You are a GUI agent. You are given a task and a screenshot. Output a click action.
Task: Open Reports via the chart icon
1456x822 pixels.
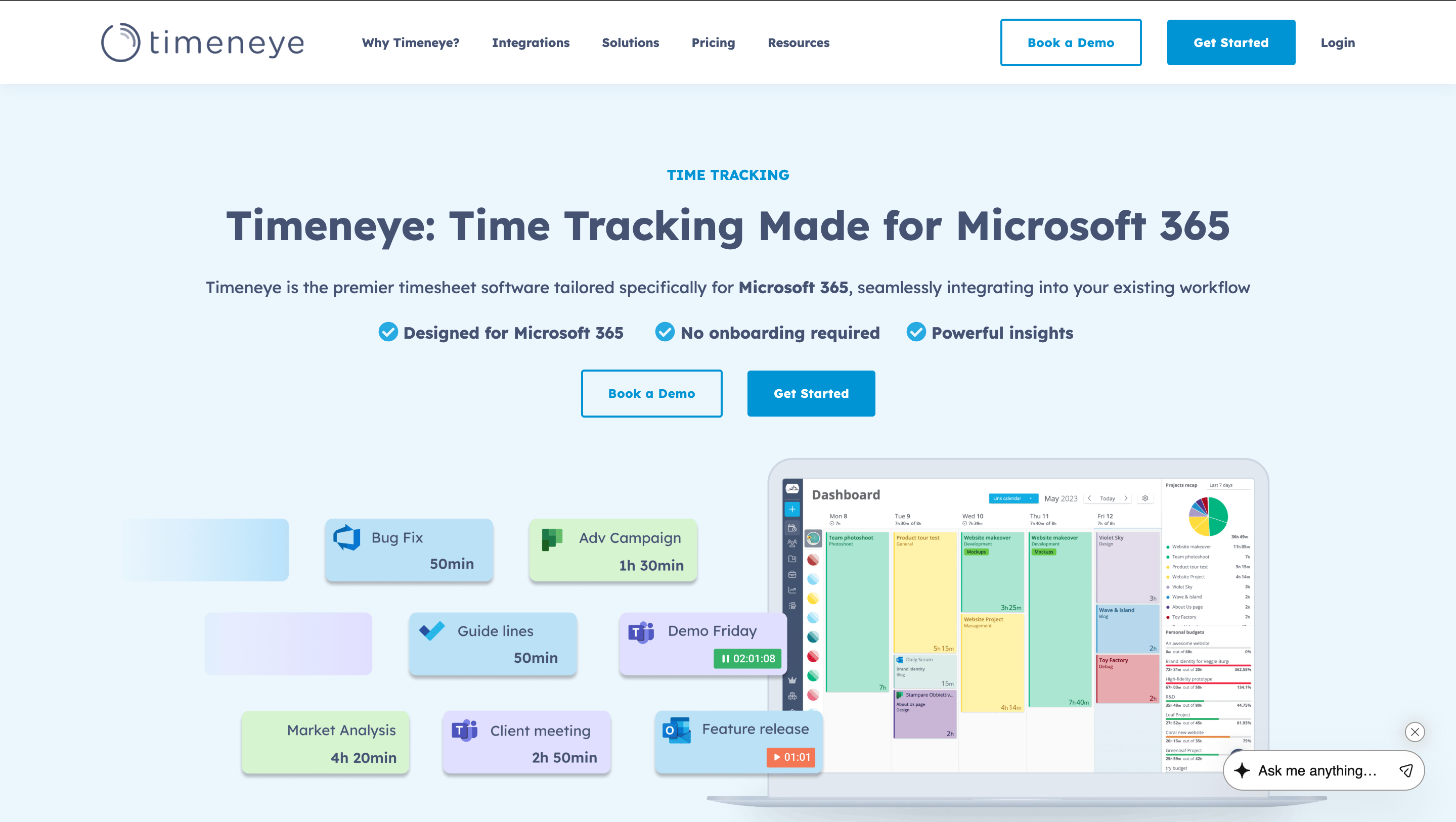[792, 586]
